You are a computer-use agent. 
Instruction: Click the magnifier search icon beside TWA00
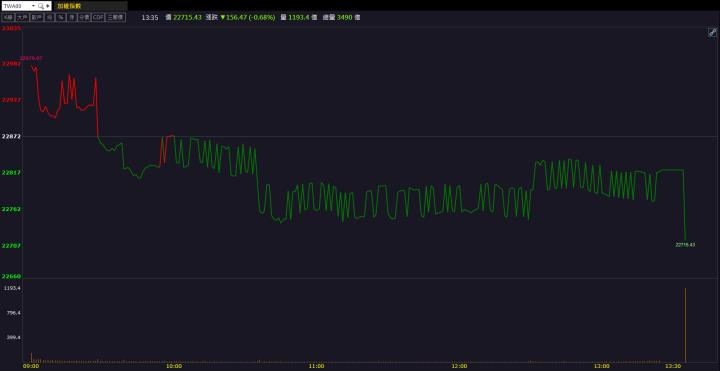pos(40,6)
